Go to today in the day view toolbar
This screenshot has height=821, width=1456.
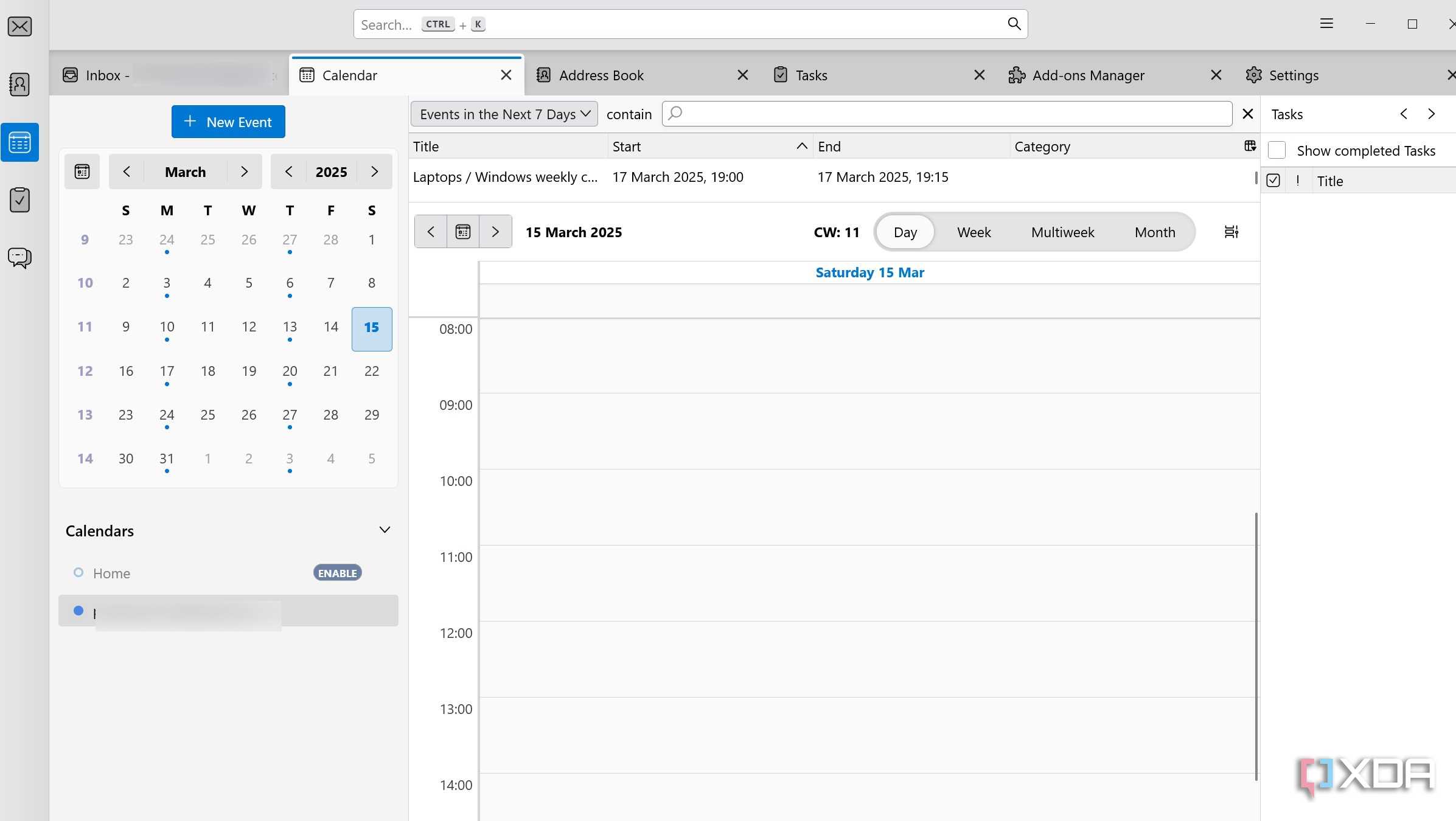pos(463,232)
